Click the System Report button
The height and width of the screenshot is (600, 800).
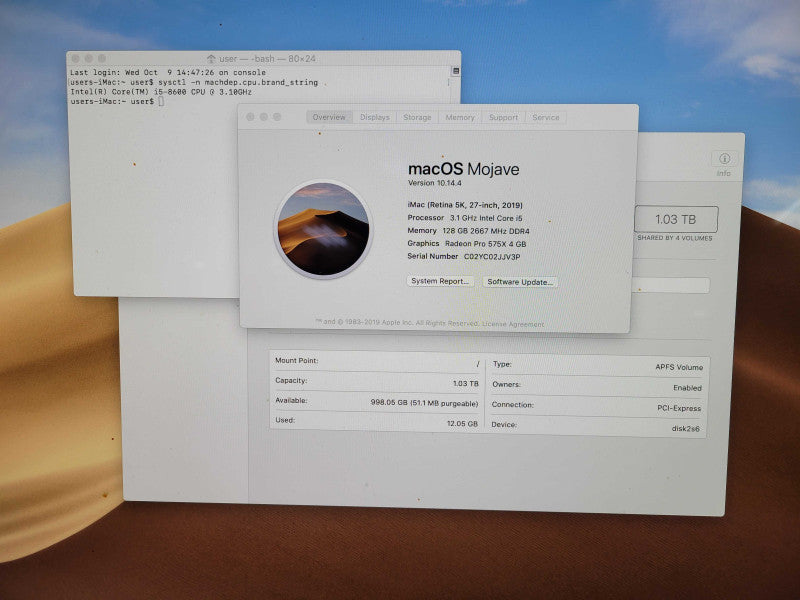tap(440, 281)
